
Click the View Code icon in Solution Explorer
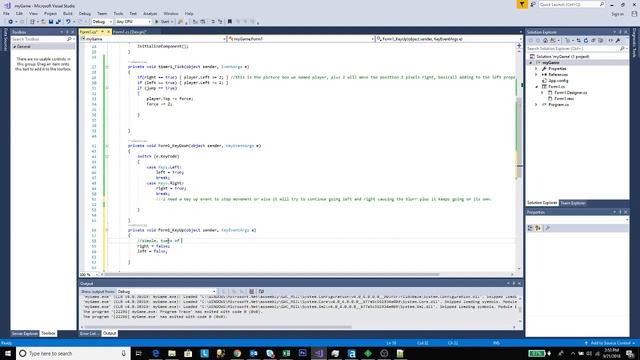pyautogui.click(x=611, y=40)
